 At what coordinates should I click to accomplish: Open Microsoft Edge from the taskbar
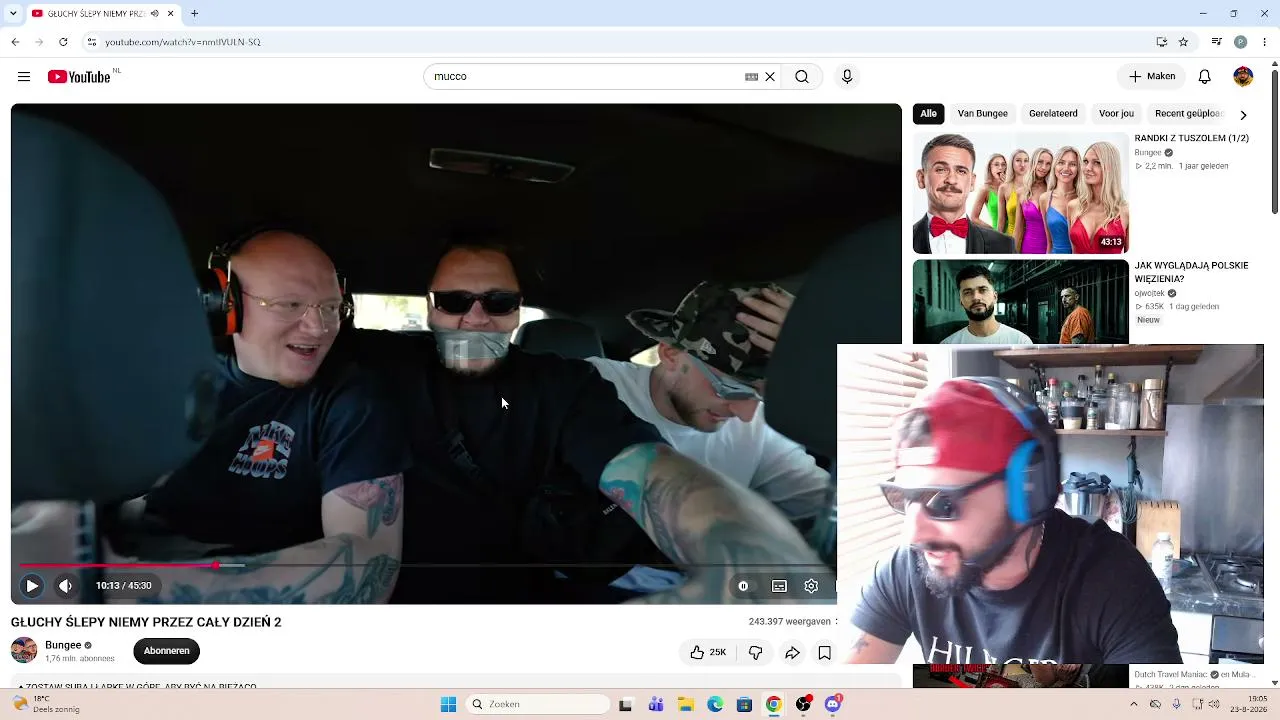pos(715,704)
